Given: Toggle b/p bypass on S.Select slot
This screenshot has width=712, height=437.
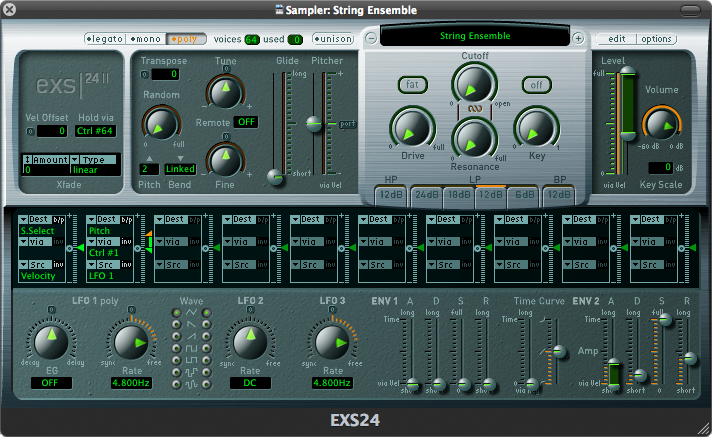Looking at the screenshot, I should (x=59, y=219).
